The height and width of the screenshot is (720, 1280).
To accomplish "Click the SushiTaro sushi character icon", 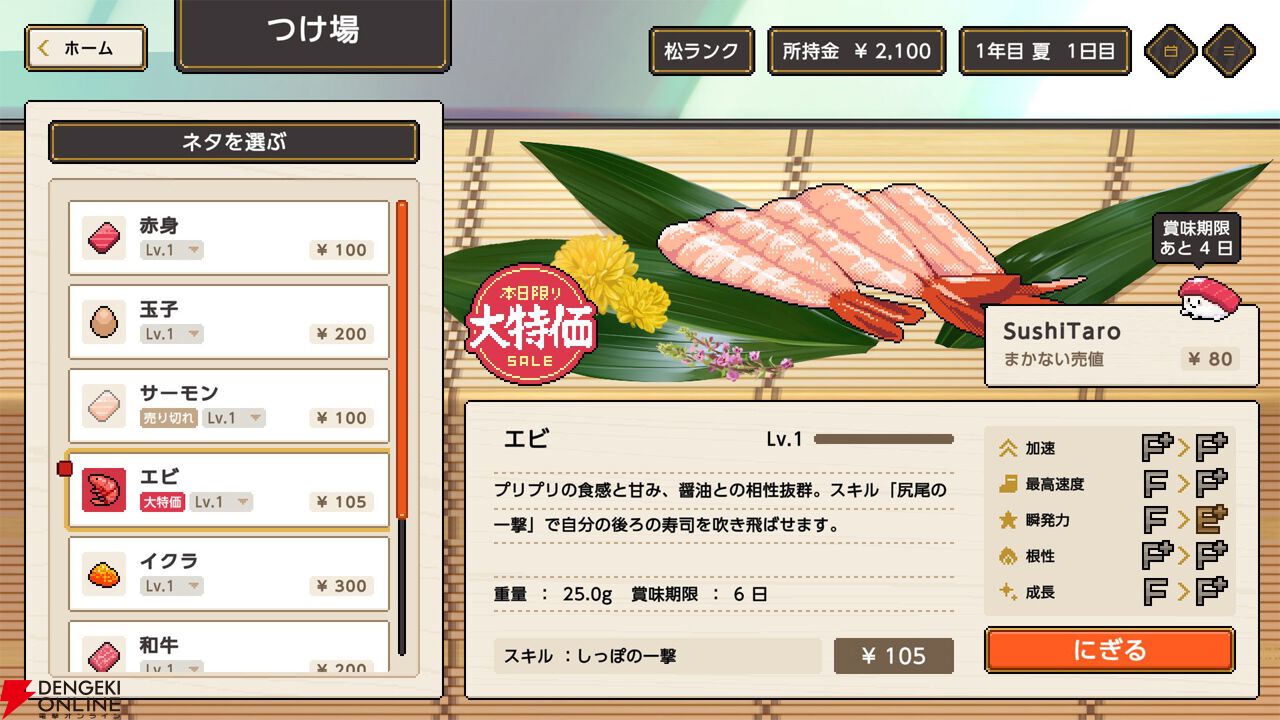I will coord(1209,298).
